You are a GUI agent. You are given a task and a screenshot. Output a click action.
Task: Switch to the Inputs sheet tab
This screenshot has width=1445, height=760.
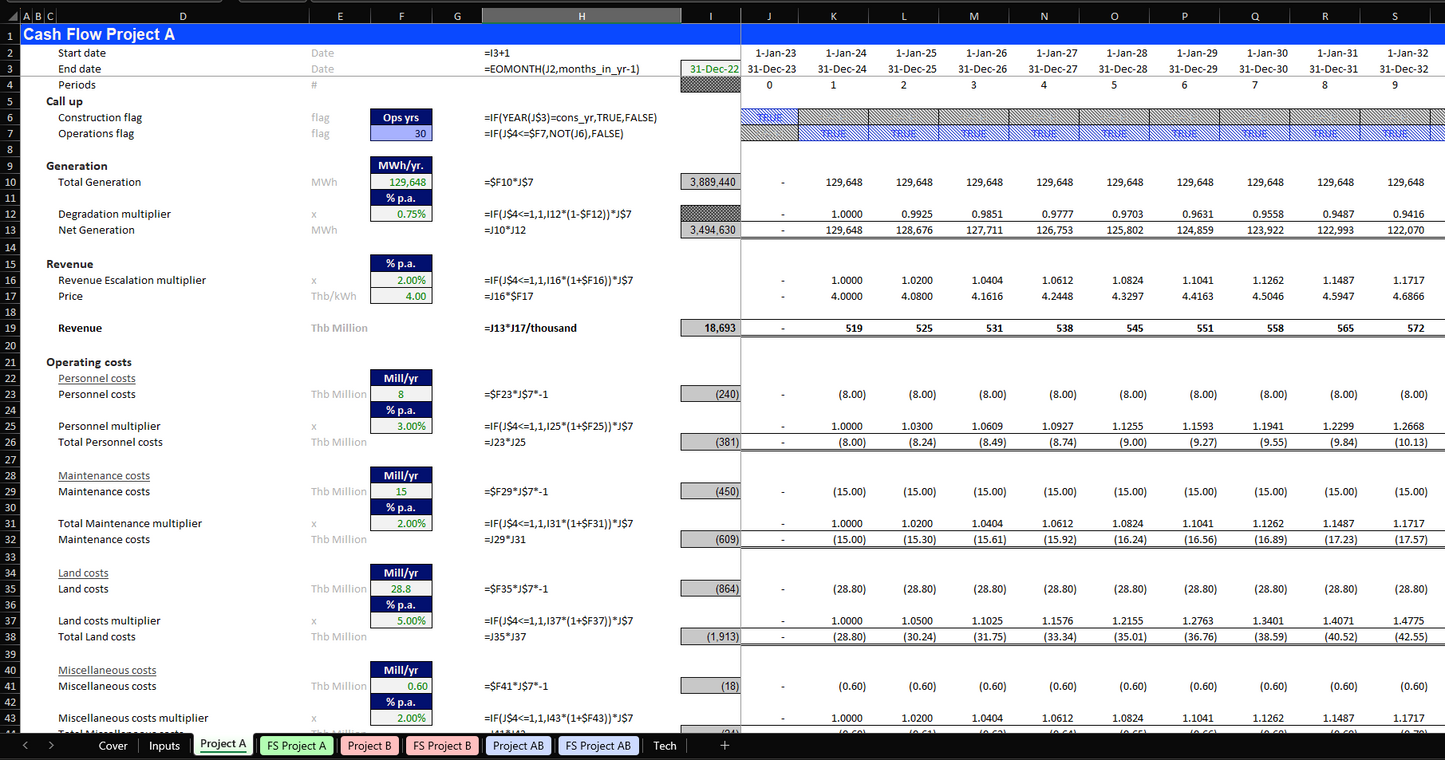pos(164,746)
